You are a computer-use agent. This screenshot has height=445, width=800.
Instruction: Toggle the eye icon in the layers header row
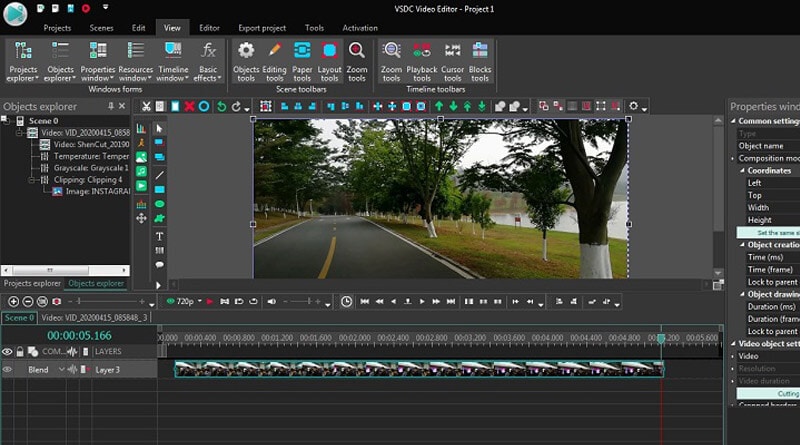(x=7, y=352)
